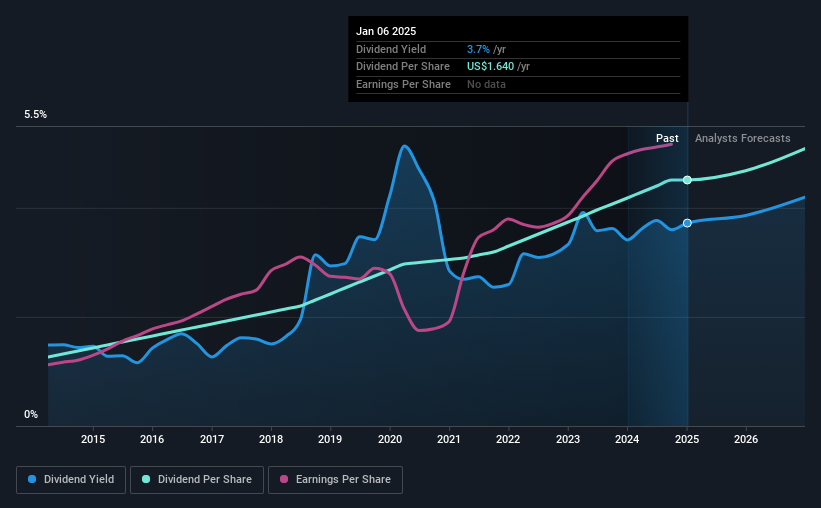Click the 2016 x-axis label
The image size is (821, 508).
pos(152,439)
